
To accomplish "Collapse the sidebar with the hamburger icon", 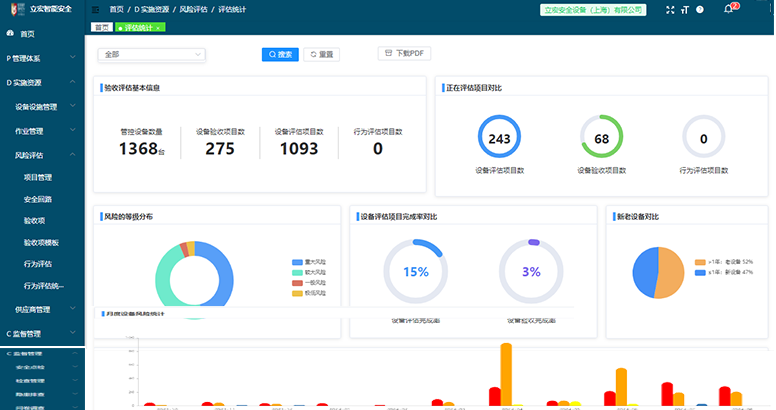I will click(x=95, y=9).
